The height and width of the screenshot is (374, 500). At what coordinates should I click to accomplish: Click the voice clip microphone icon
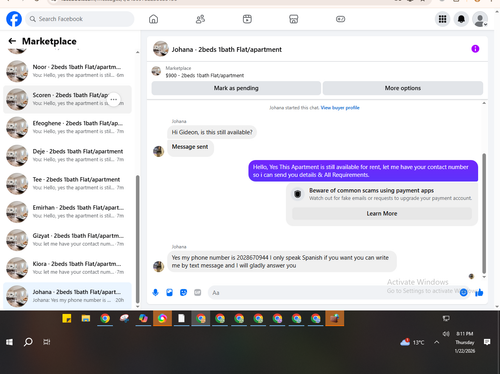click(x=155, y=292)
